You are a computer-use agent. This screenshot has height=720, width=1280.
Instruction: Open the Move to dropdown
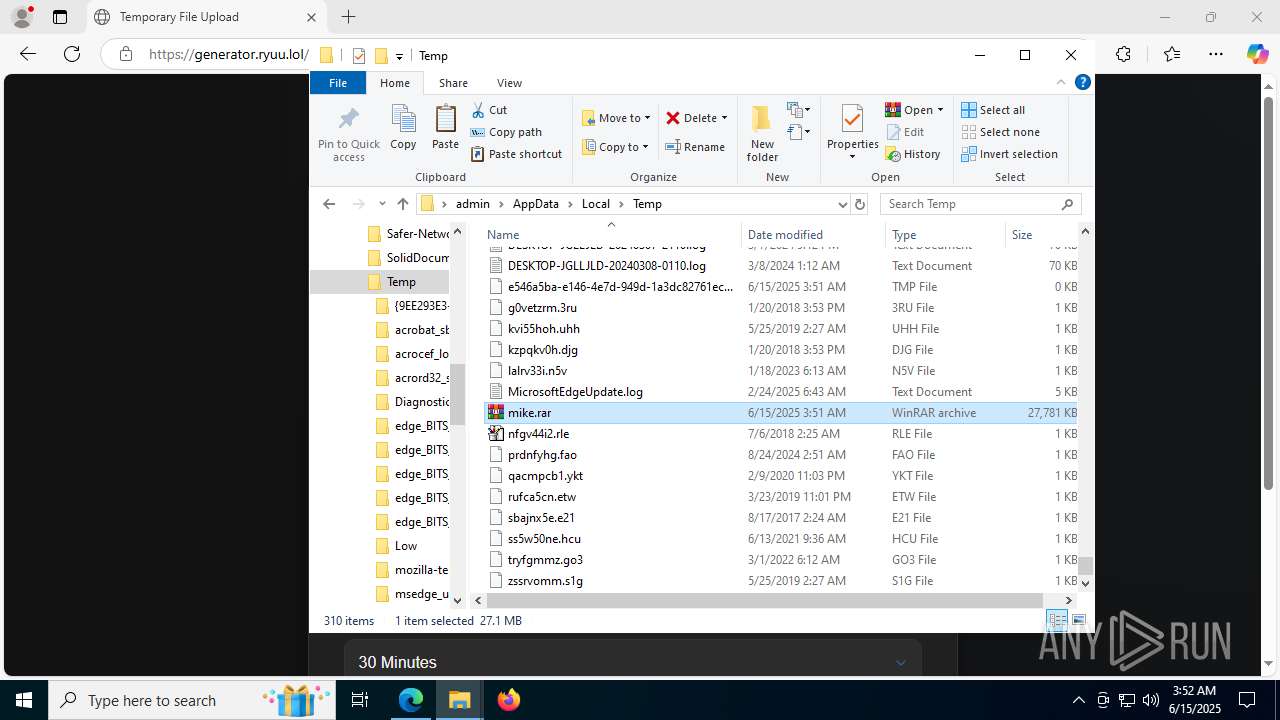(616, 118)
